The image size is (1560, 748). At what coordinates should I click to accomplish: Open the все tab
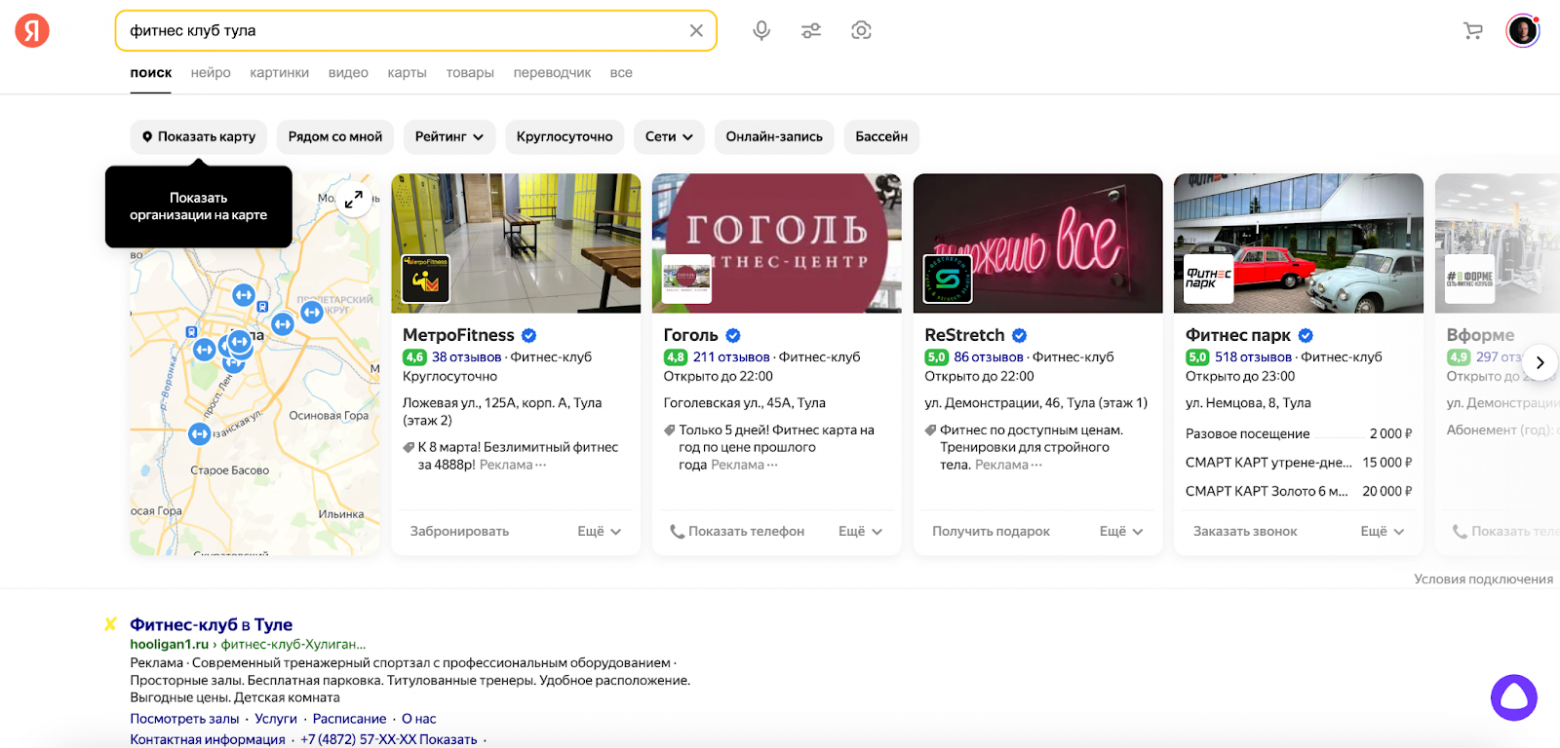click(x=621, y=73)
